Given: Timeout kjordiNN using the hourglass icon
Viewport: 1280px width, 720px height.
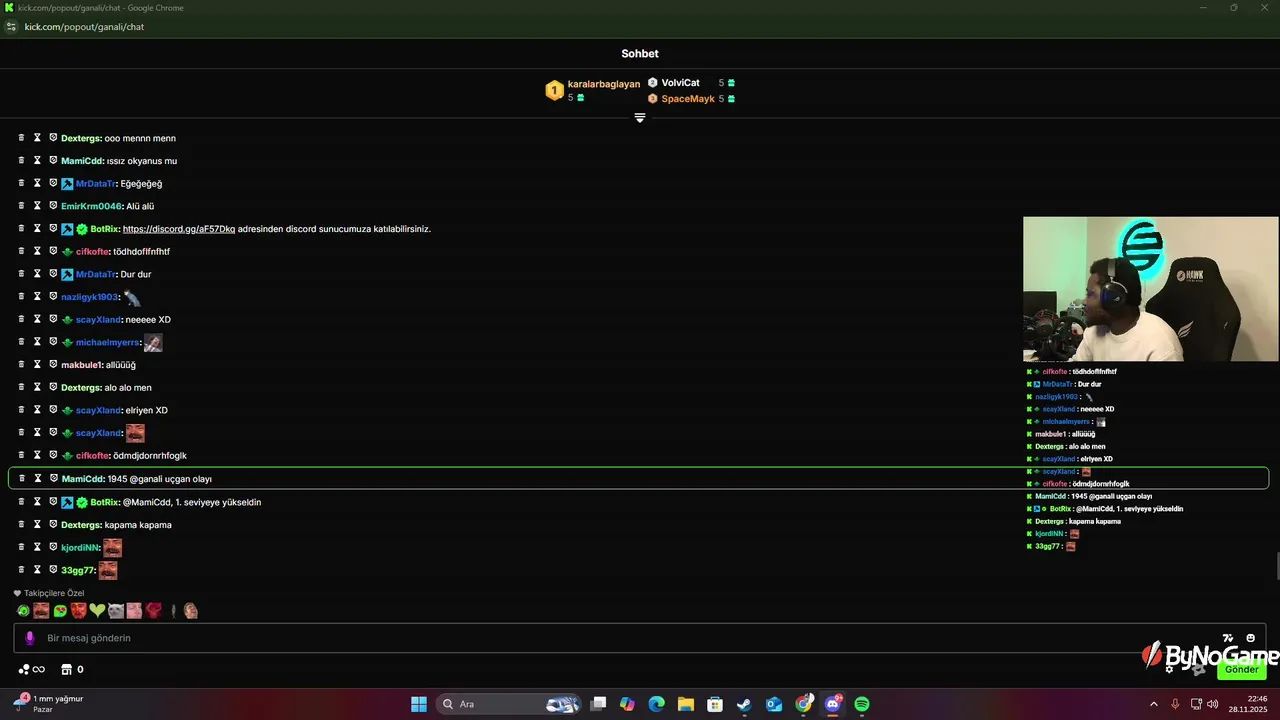Looking at the screenshot, I should point(37,547).
